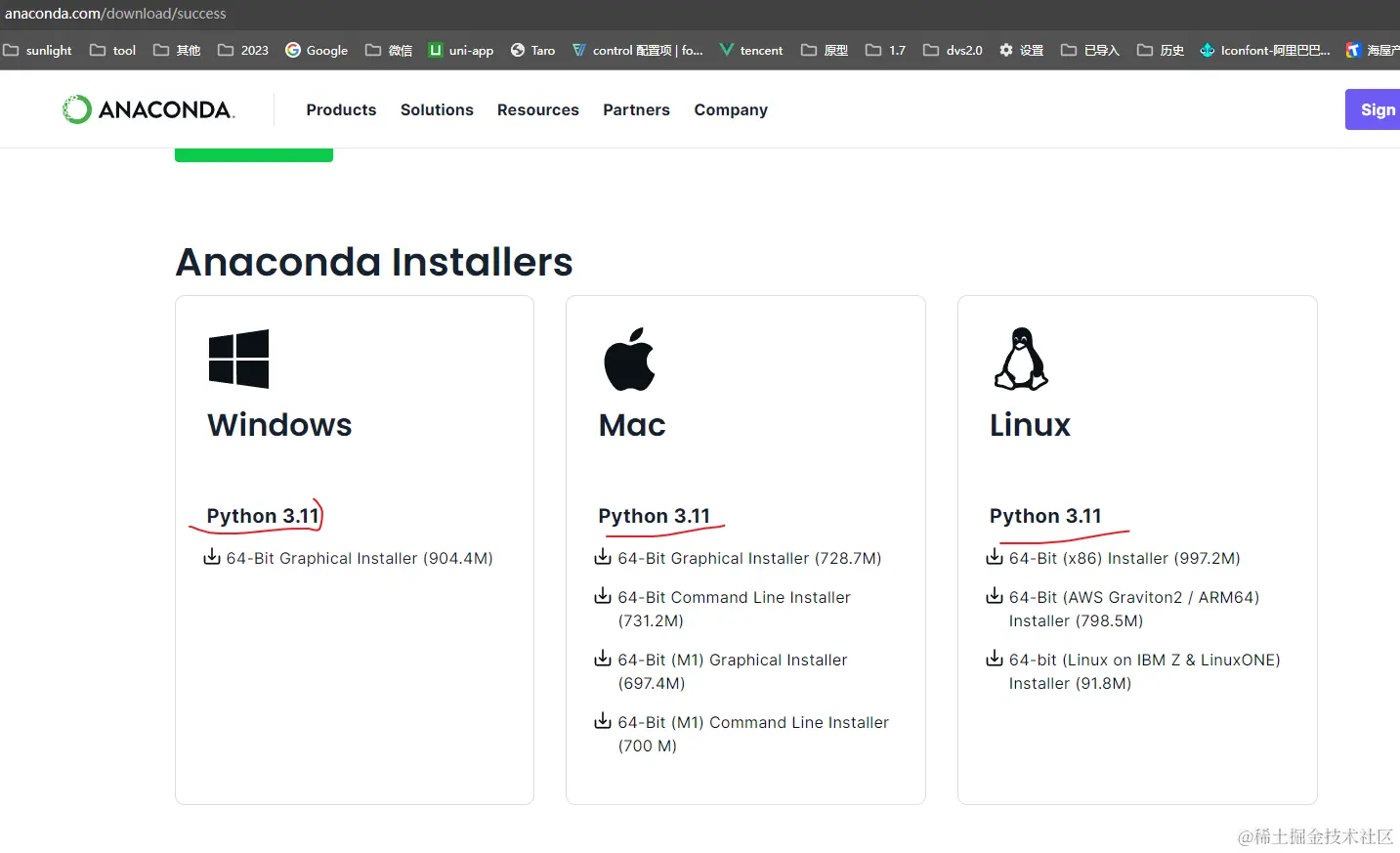Click Python 3.11 under Linux

tap(1045, 516)
